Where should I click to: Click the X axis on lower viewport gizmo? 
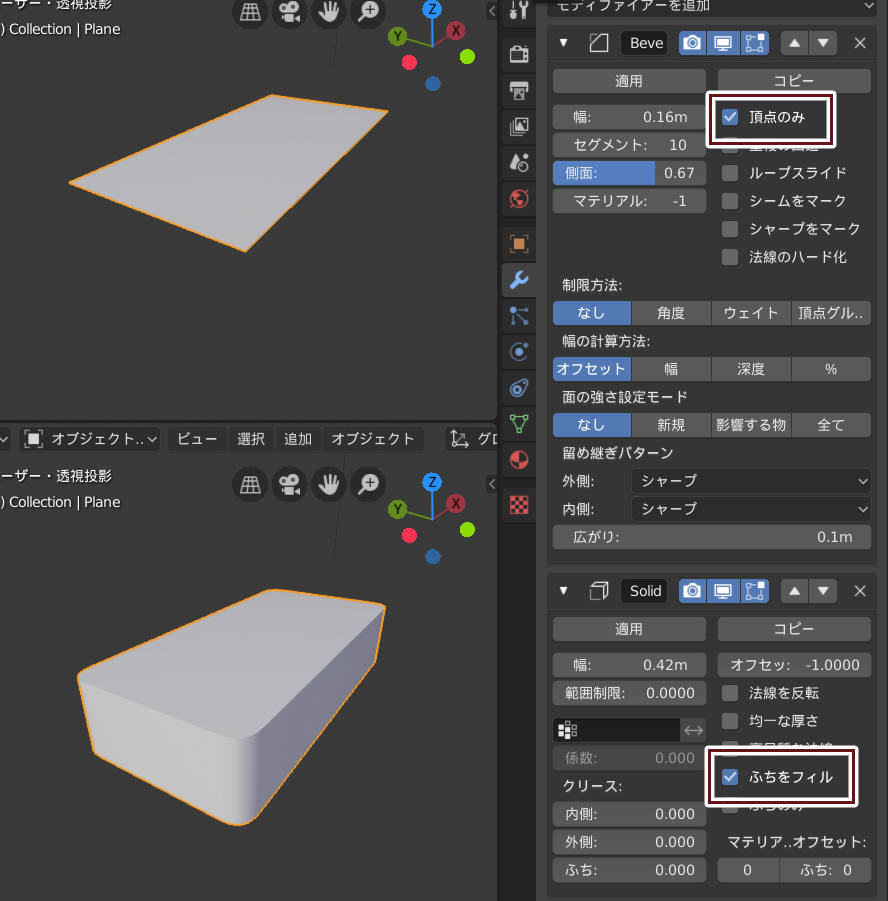pos(456,503)
